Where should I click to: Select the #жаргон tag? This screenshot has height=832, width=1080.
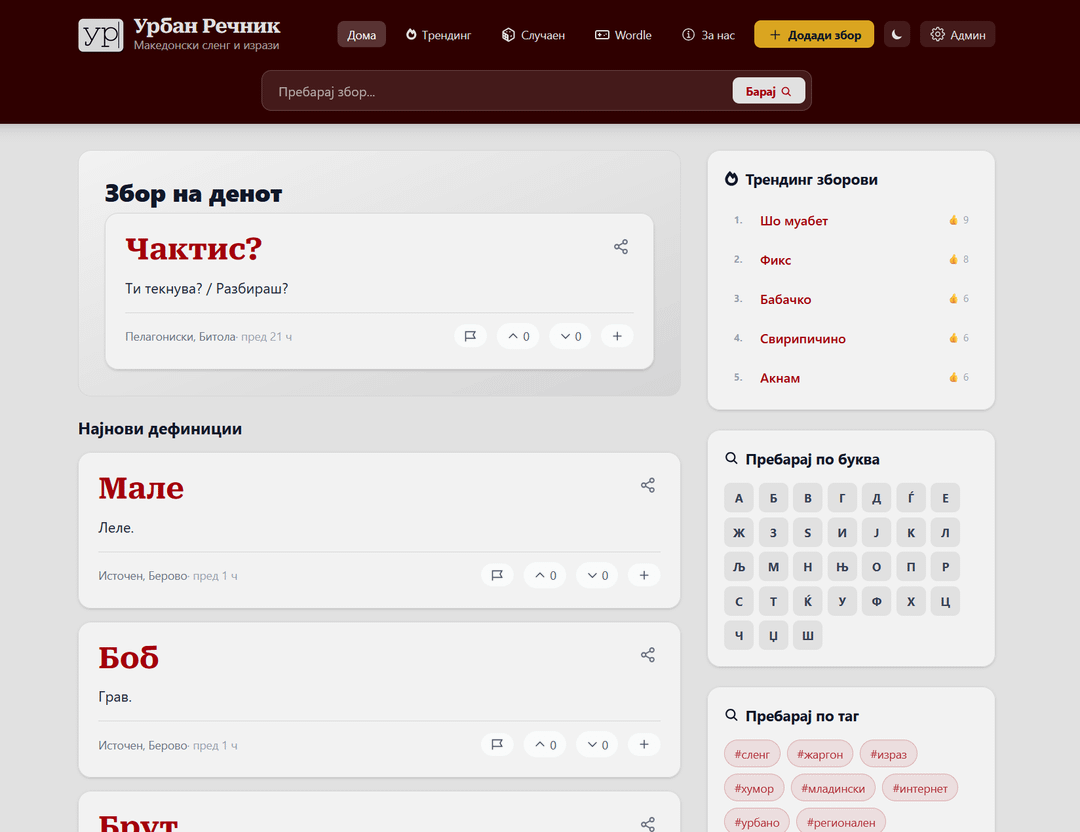click(816, 754)
